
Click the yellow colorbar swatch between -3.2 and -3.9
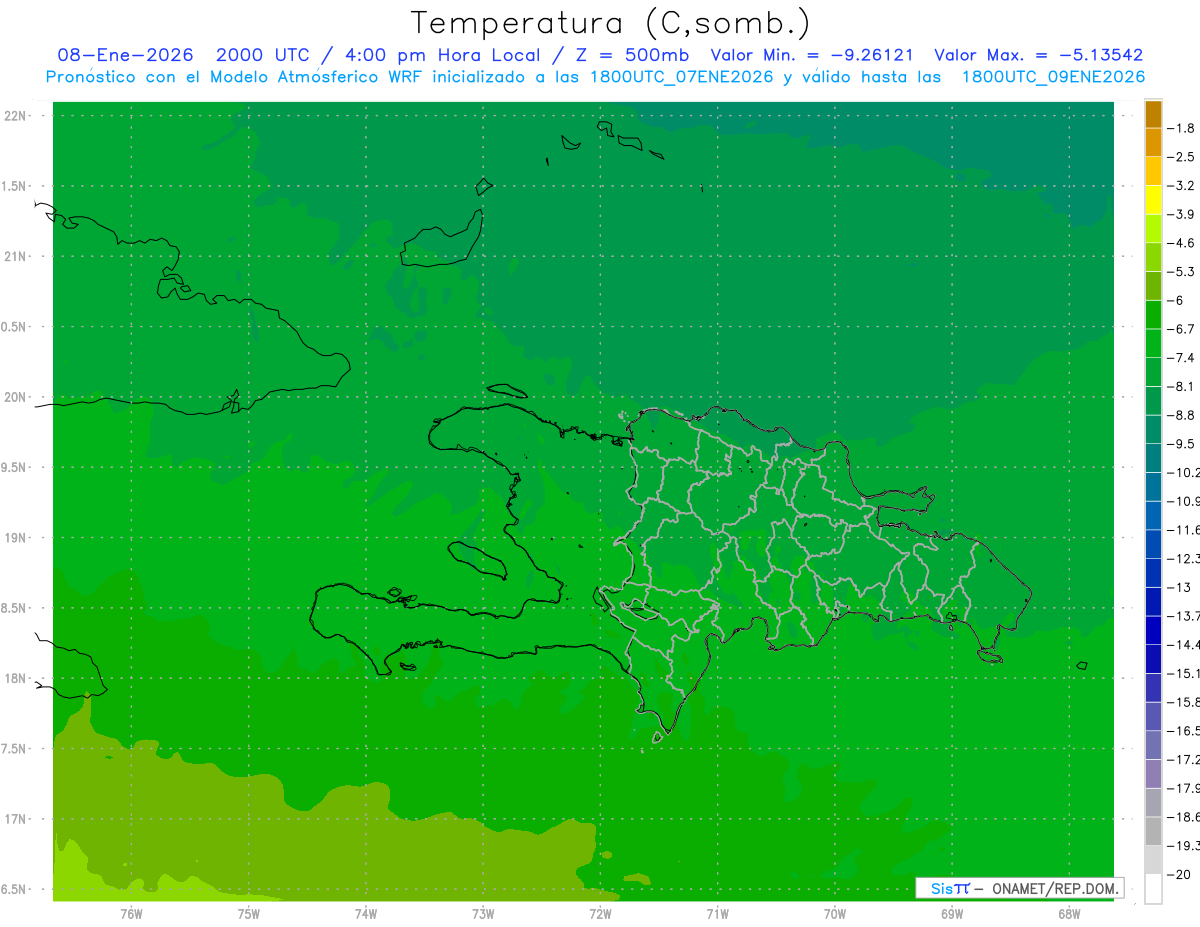tap(1153, 200)
